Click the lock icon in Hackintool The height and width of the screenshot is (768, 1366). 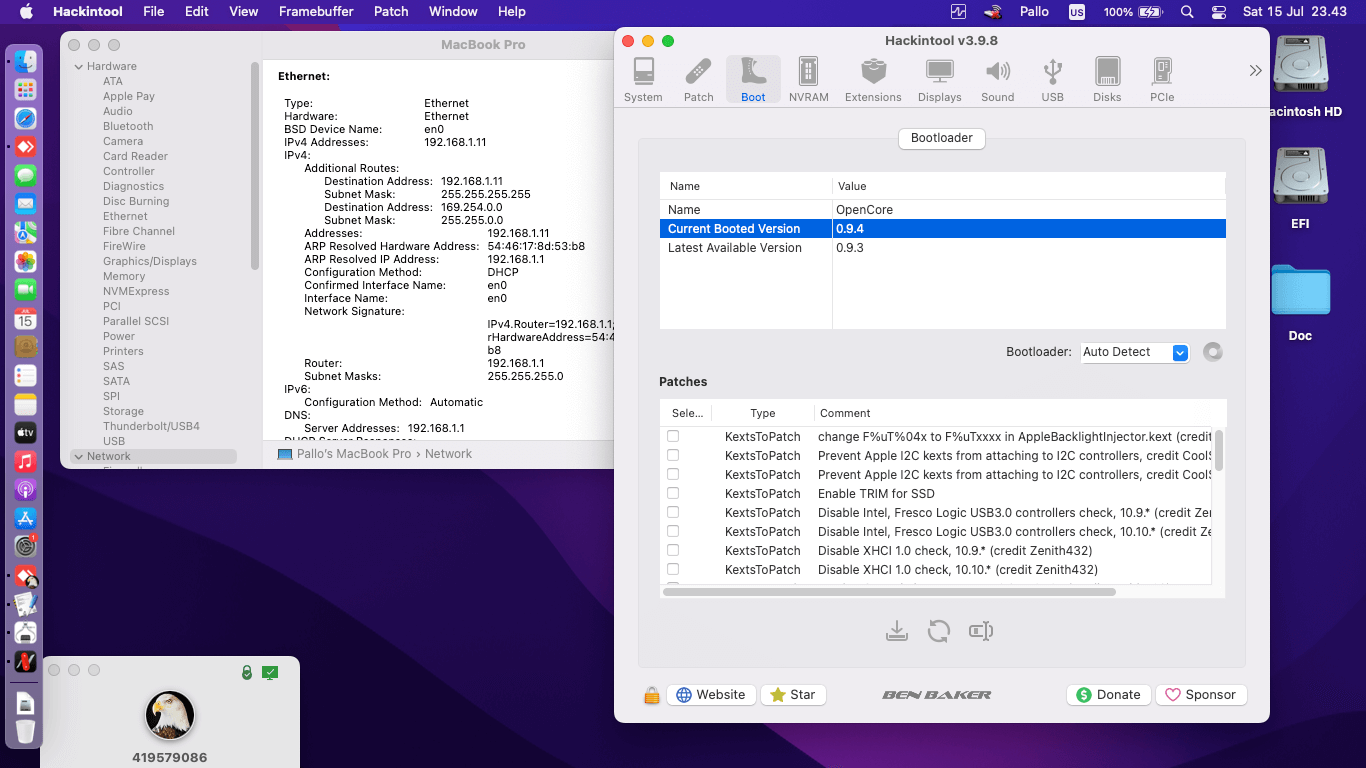pos(651,695)
